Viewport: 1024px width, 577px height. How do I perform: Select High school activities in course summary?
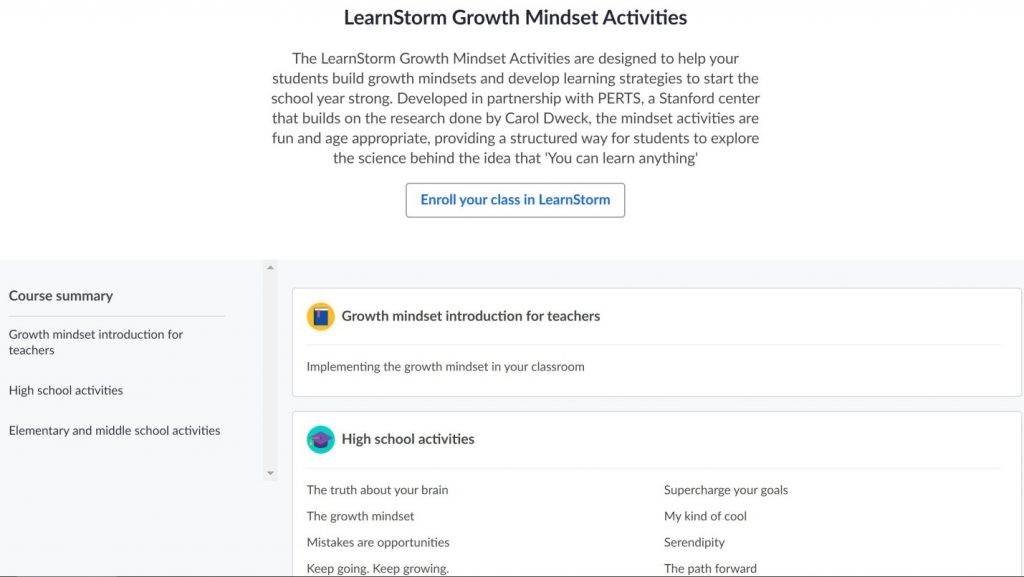(66, 390)
